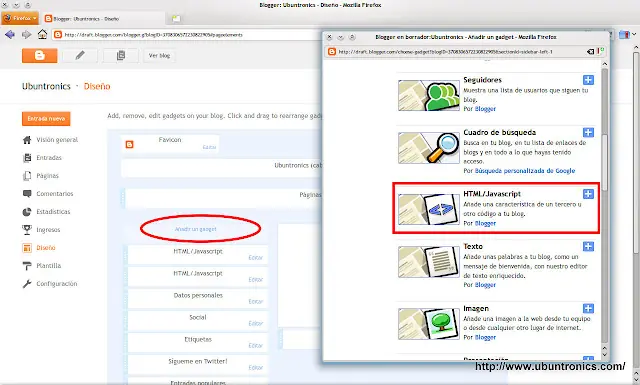Click the Imagen gadget title
The height and width of the screenshot is (385, 640).
click(476, 309)
